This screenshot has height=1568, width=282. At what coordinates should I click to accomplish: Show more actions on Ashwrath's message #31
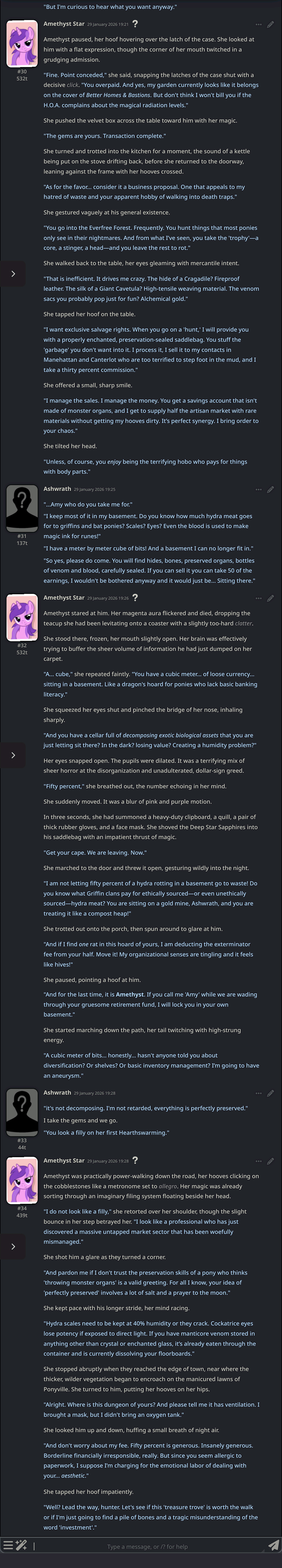click(x=258, y=489)
